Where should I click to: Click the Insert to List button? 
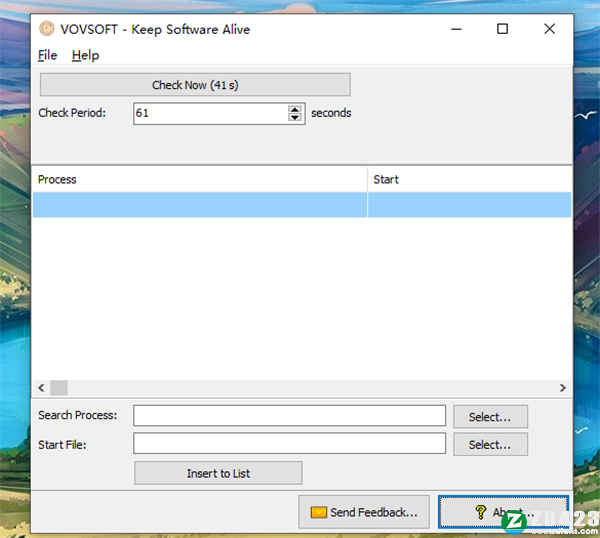pyautogui.click(x=218, y=473)
